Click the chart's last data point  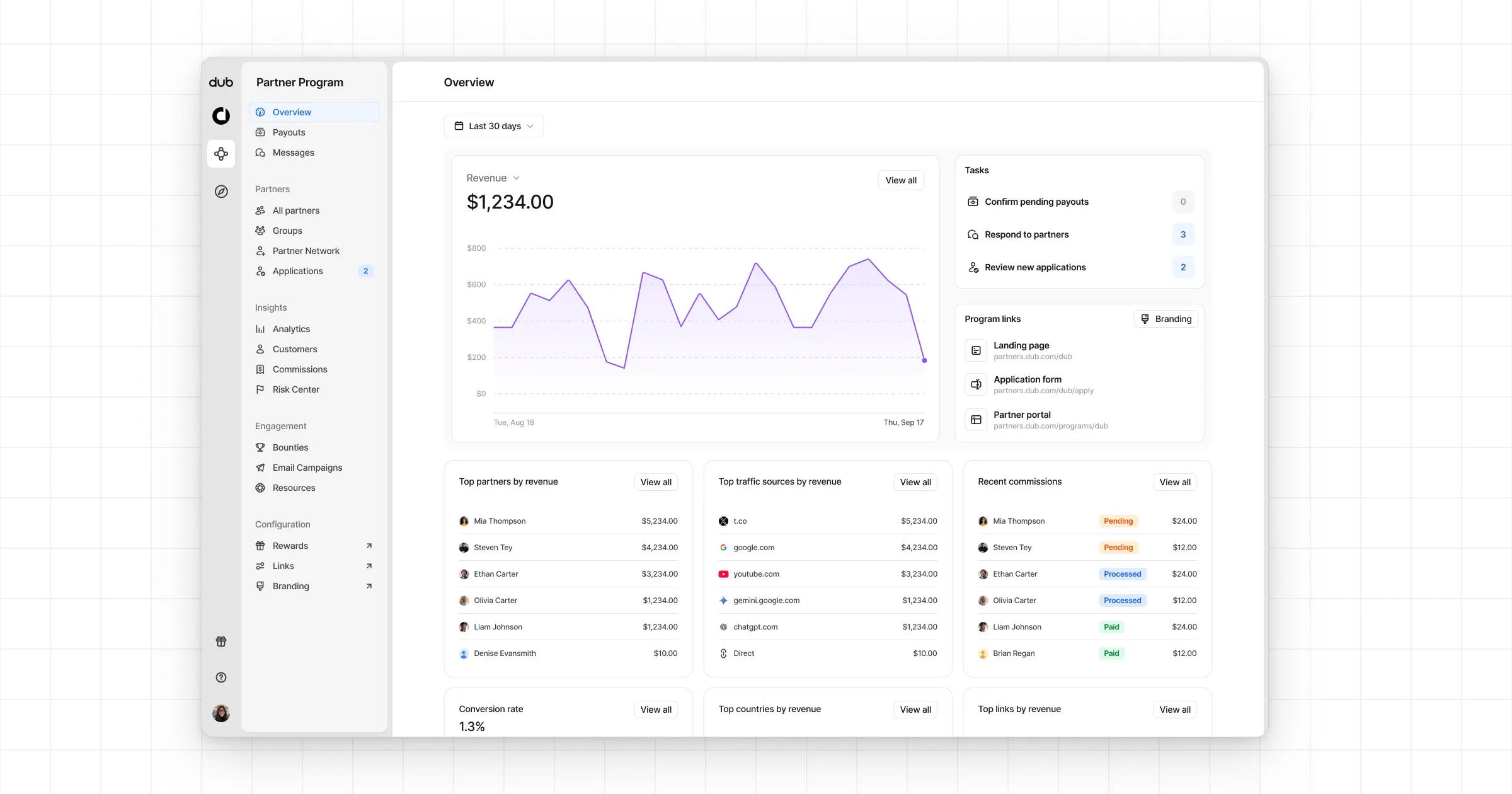924,360
